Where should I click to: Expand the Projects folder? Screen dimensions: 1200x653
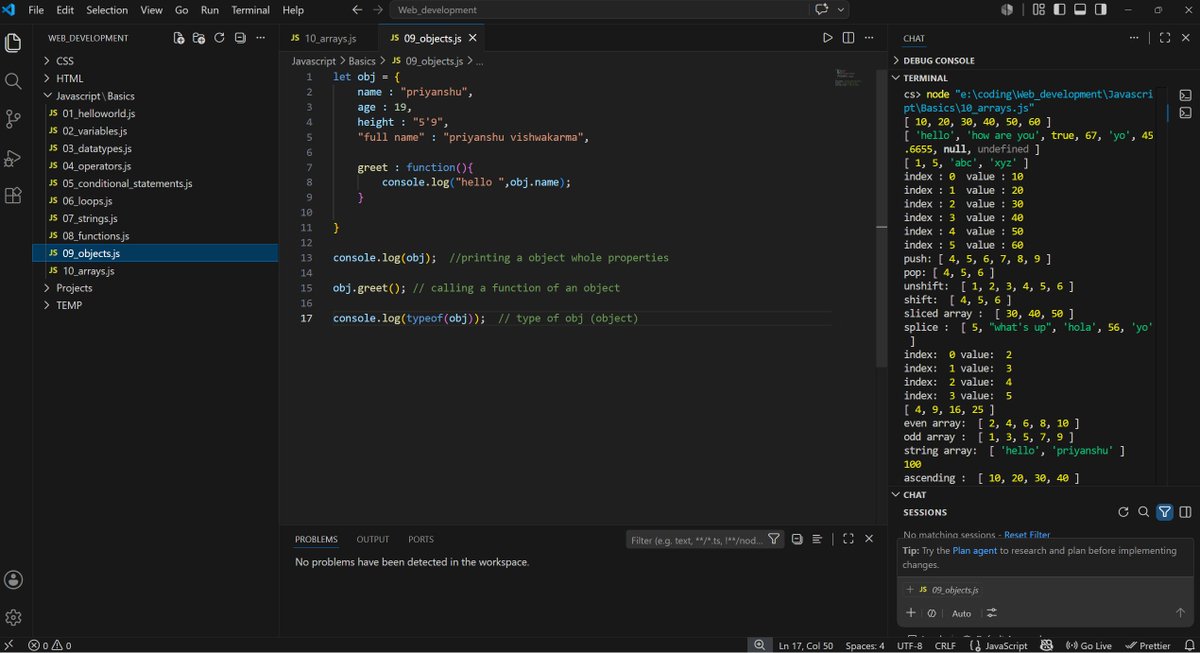74,288
